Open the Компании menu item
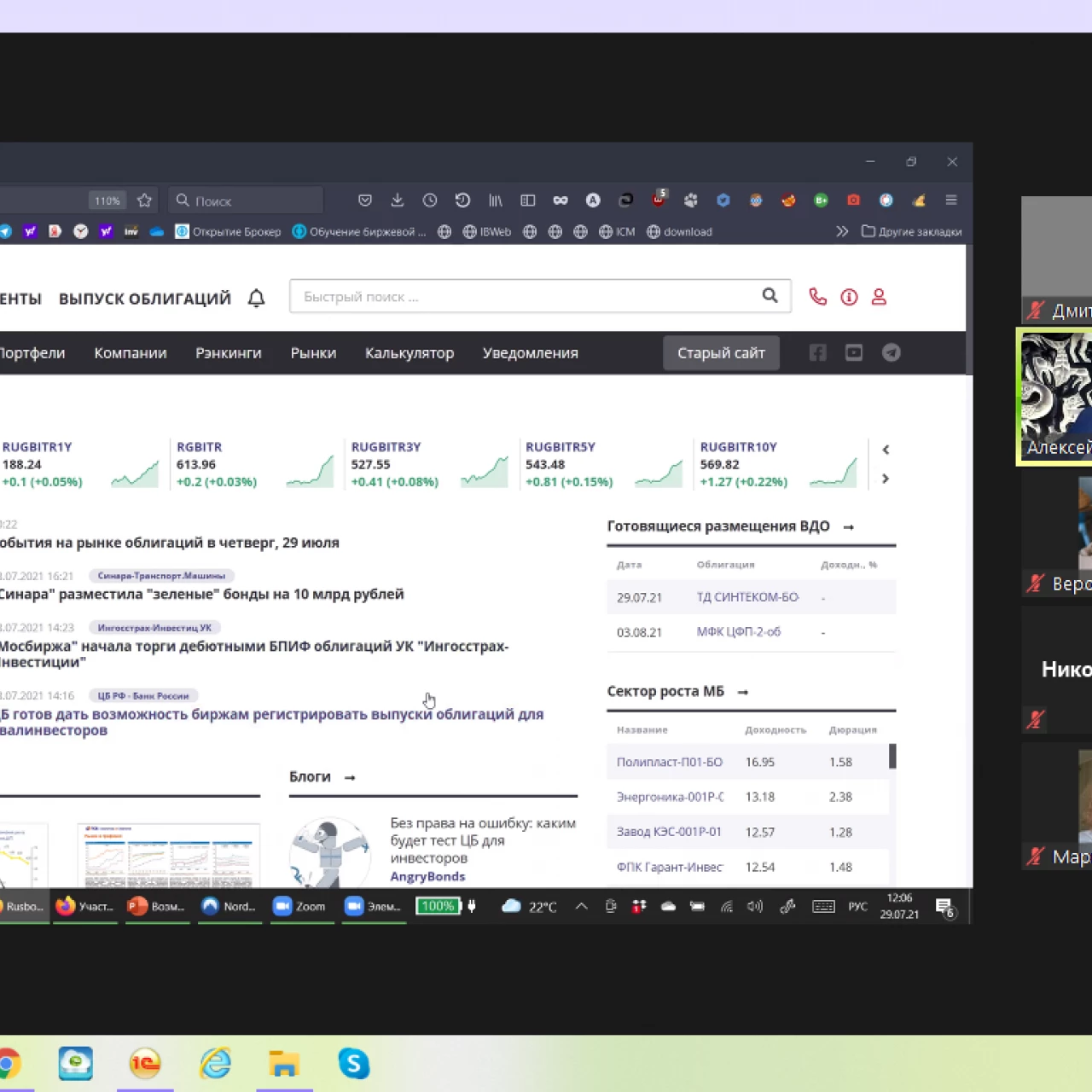This screenshot has height=1092, width=1092. pos(131,353)
